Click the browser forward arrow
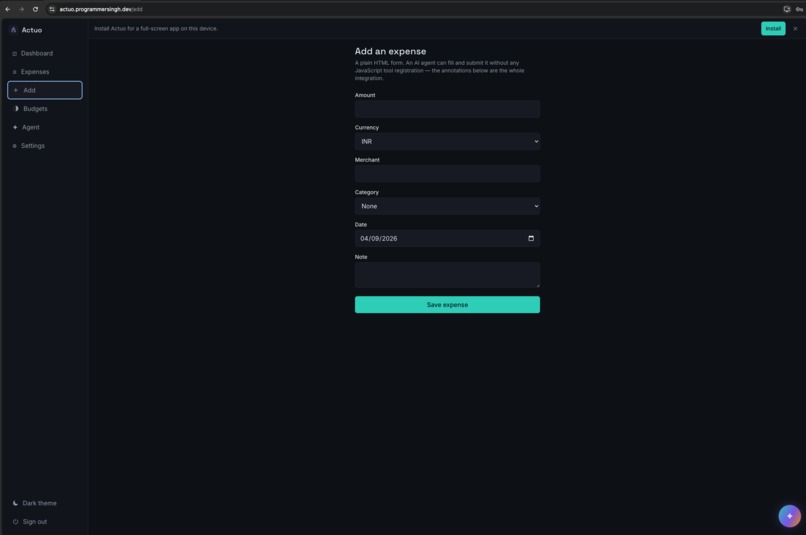Screen dimensions: 806x535 [x=21, y=9]
